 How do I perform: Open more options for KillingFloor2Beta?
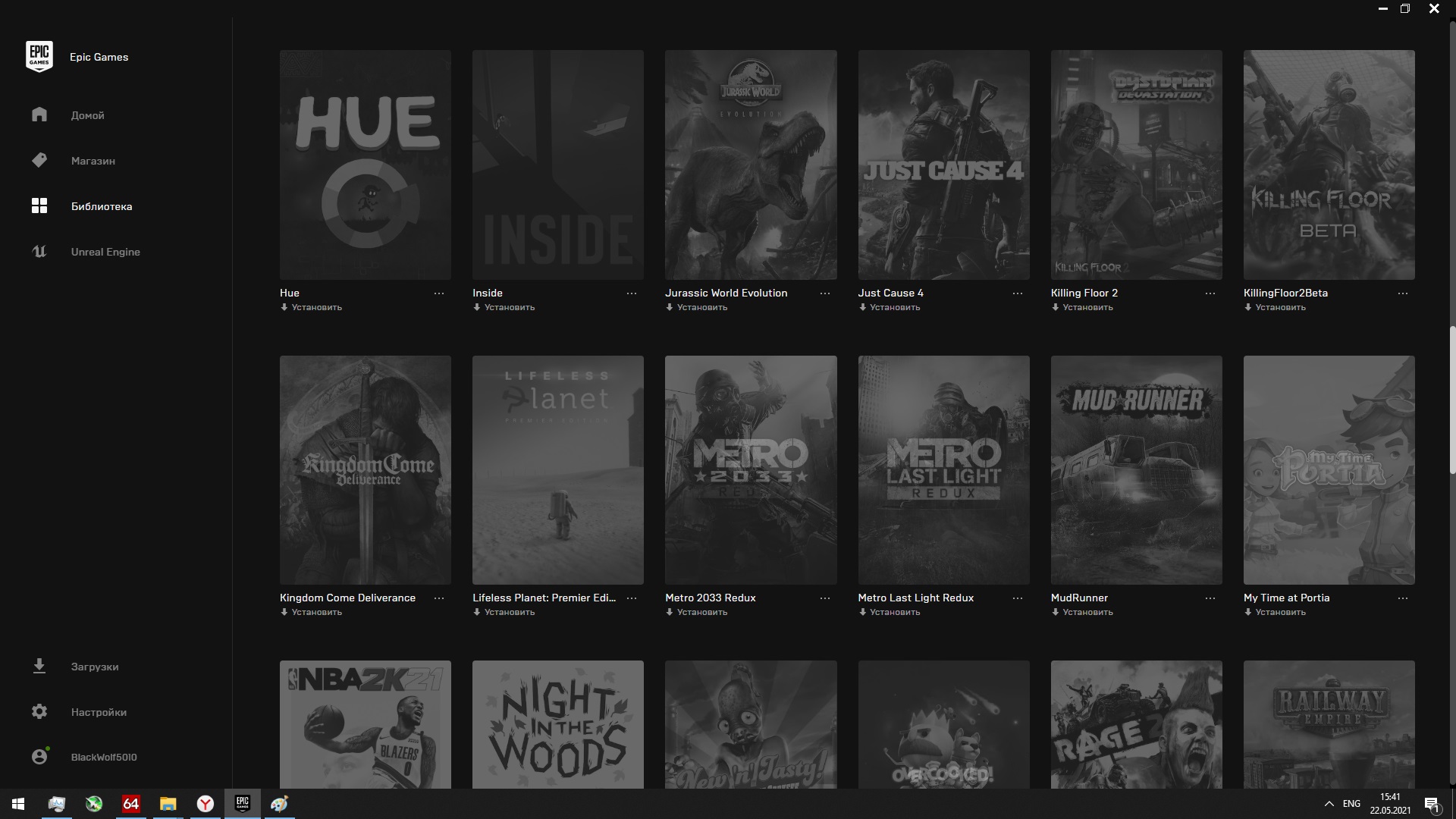click(1403, 293)
